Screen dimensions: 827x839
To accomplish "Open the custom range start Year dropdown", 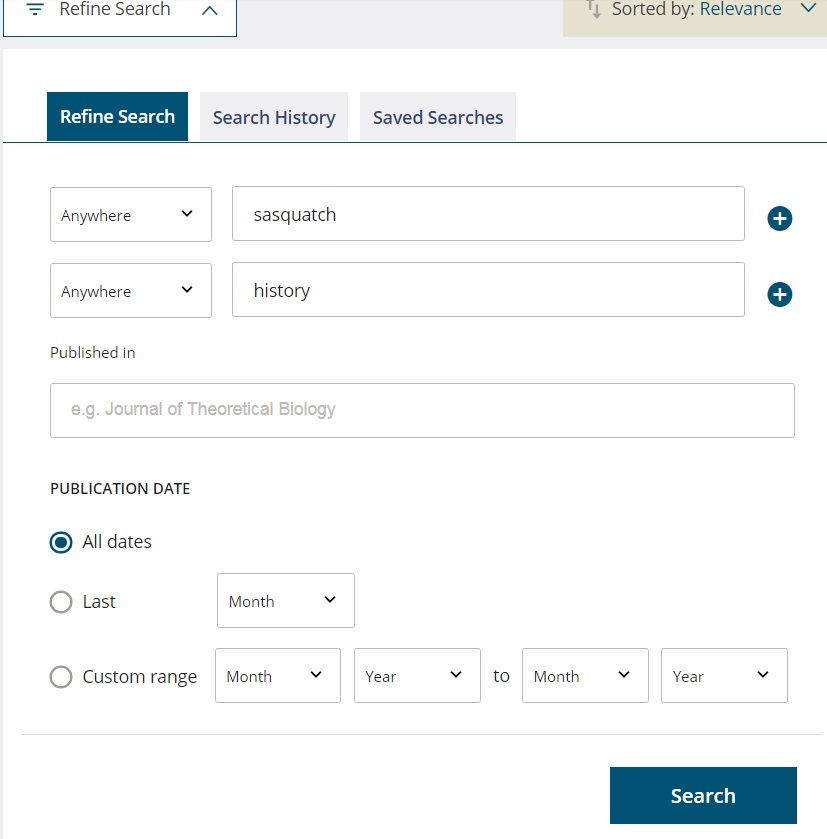I will 416,676.
